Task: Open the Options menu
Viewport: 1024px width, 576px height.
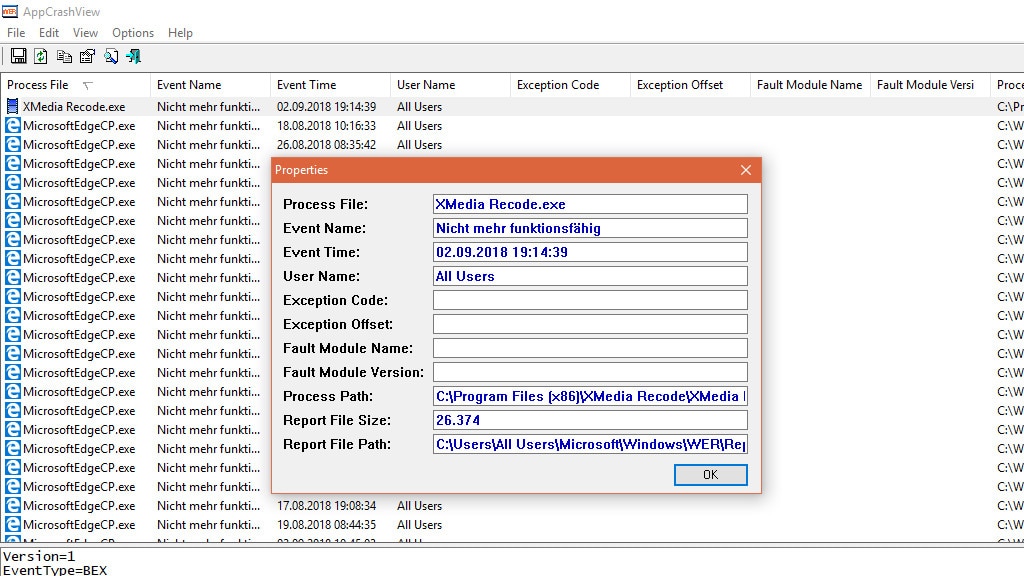Action: (x=132, y=32)
